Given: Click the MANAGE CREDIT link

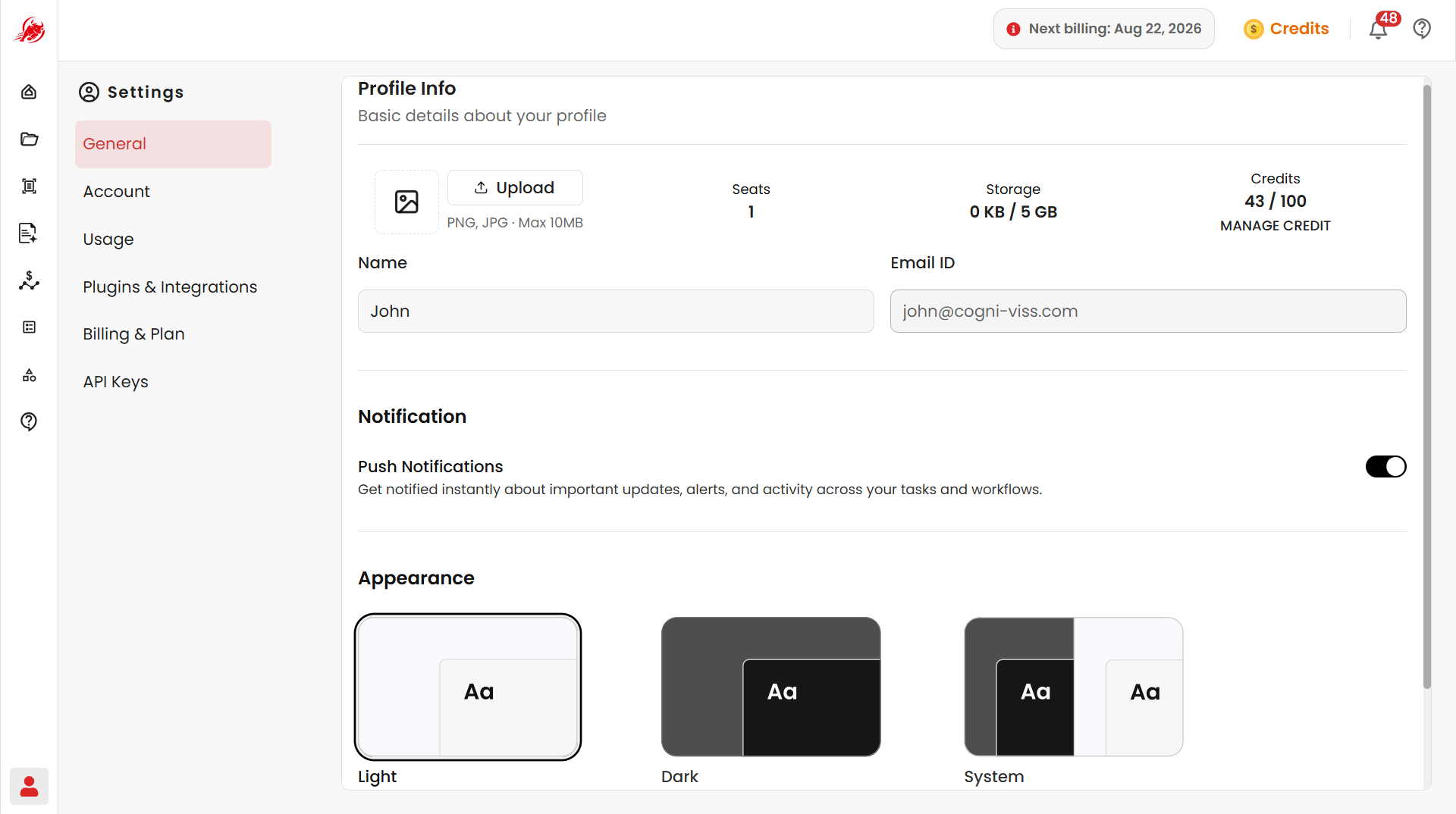Looking at the screenshot, I should [1275, 226].
